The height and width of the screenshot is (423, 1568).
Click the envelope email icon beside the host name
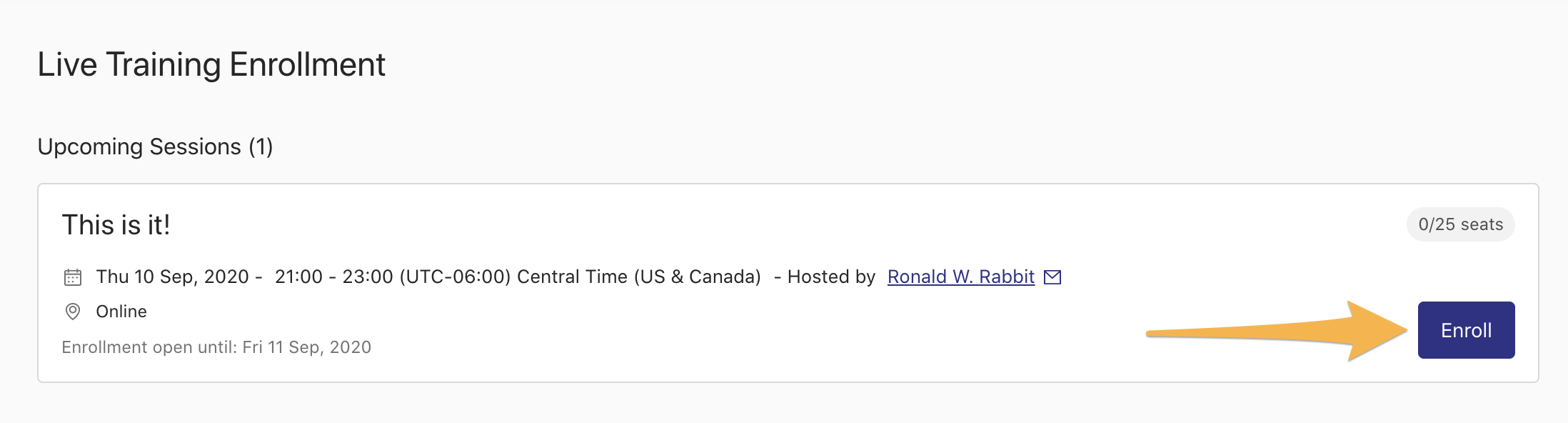1052,277
